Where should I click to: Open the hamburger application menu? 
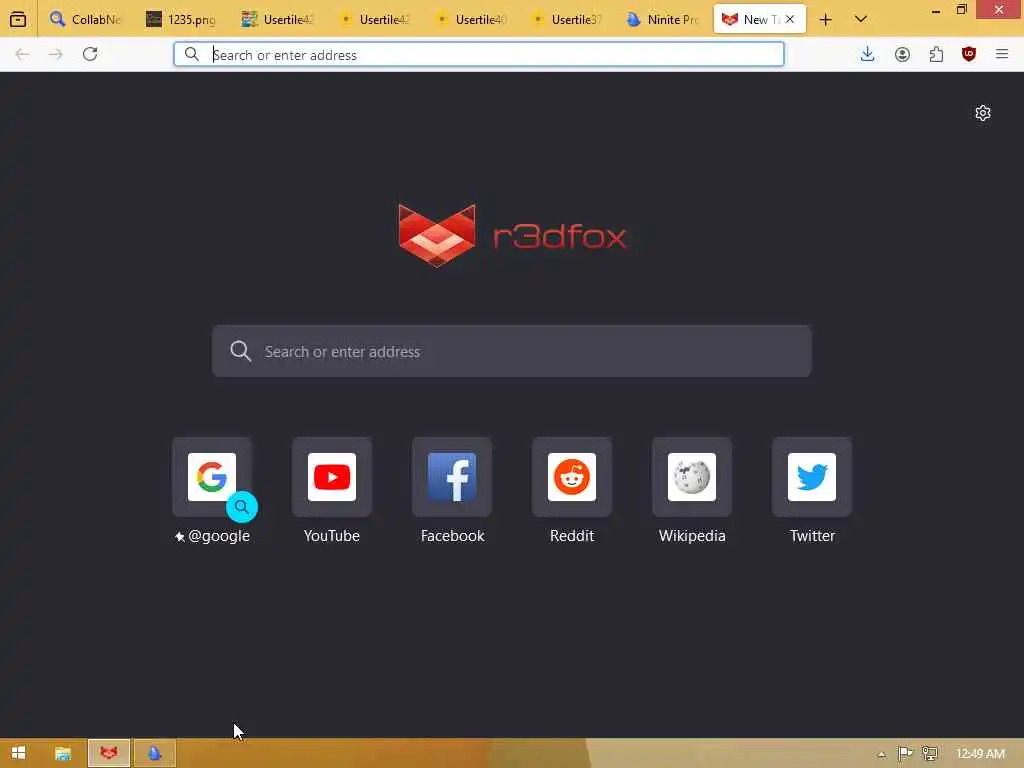[1002, 54]
